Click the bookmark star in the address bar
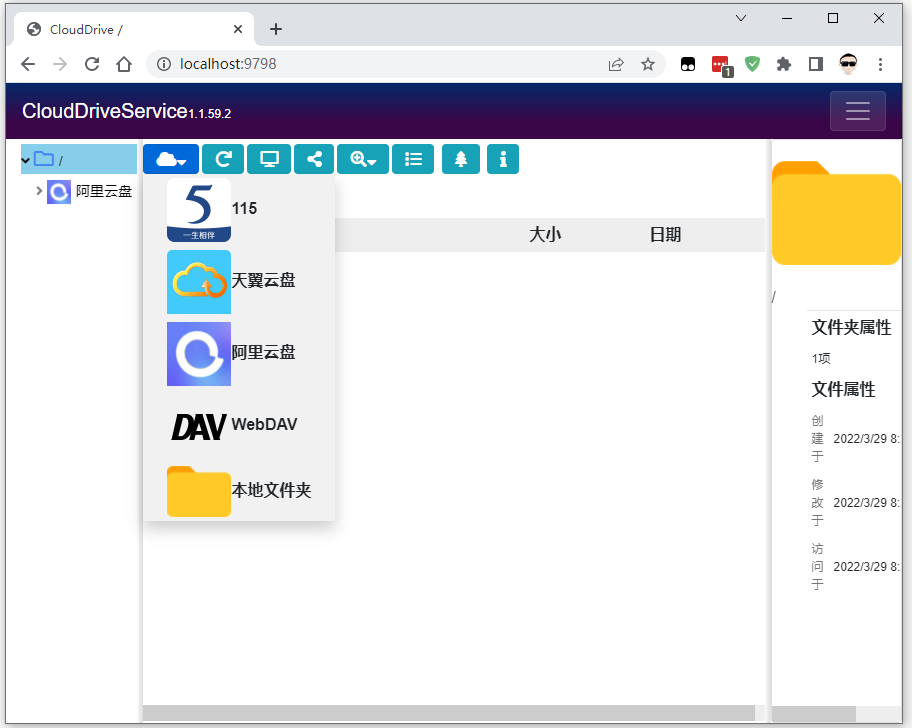 pos(648,63)
